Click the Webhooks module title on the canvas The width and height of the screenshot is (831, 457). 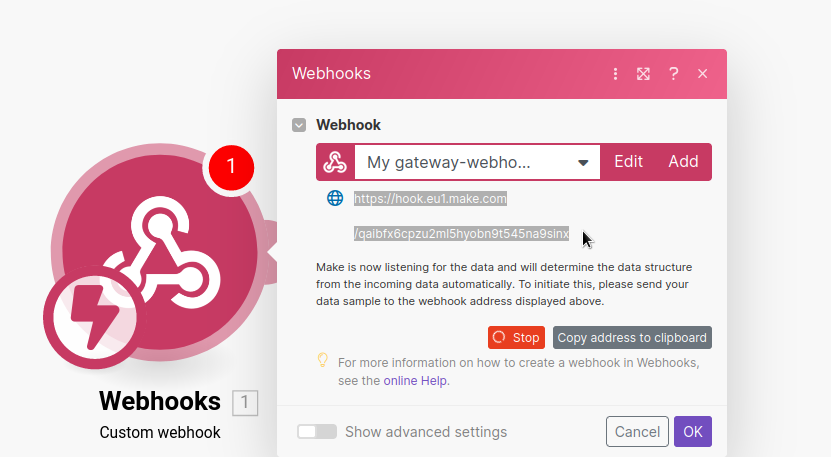[160, 401]
